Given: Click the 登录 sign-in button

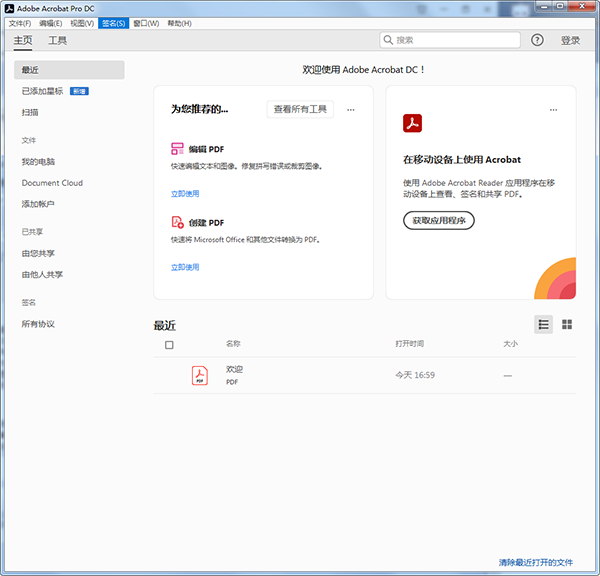Looking at the screenshot, I should pyautogui.click(x=570, y=40).
